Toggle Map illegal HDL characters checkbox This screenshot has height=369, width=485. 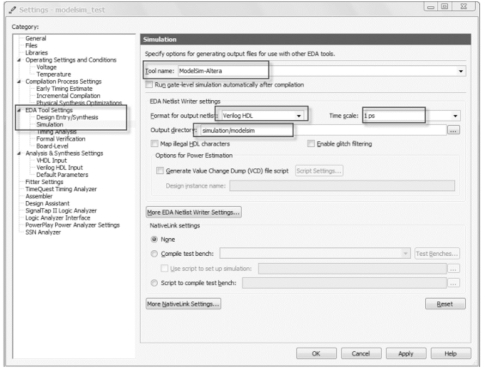coord(154,144)
